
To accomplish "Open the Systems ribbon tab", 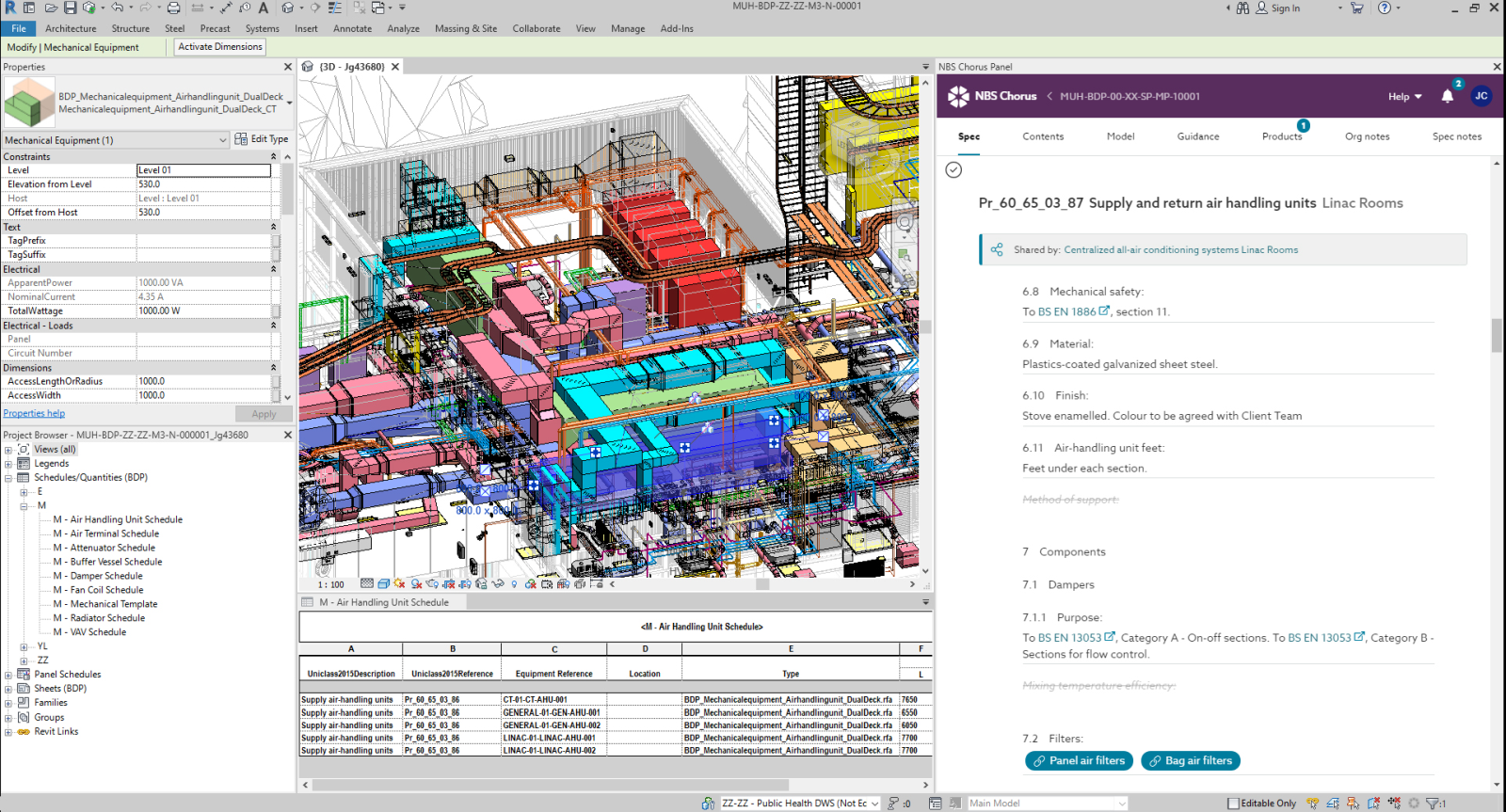I will [262, 28].
